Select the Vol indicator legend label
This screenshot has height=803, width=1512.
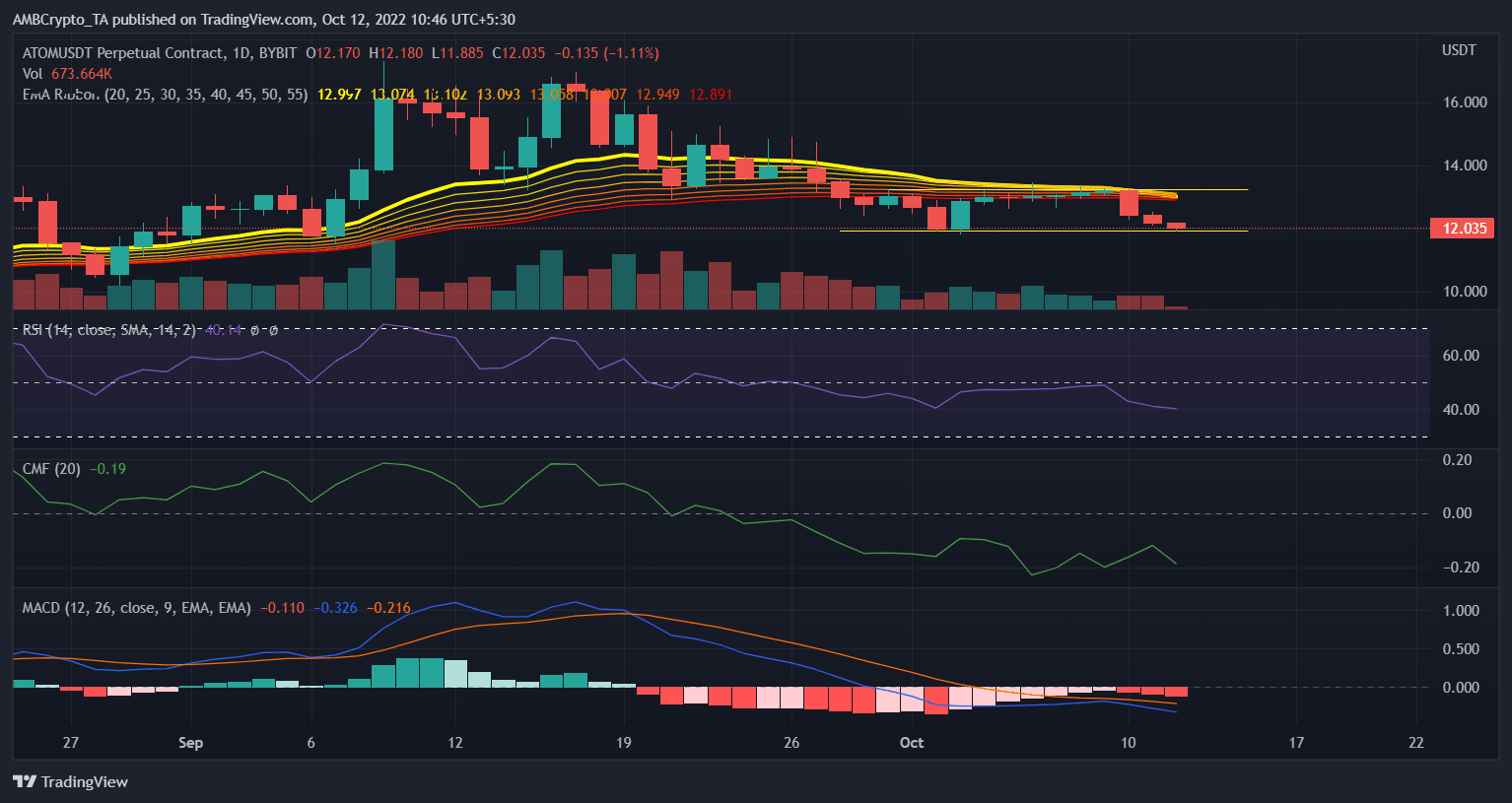(x=33, y=74)
